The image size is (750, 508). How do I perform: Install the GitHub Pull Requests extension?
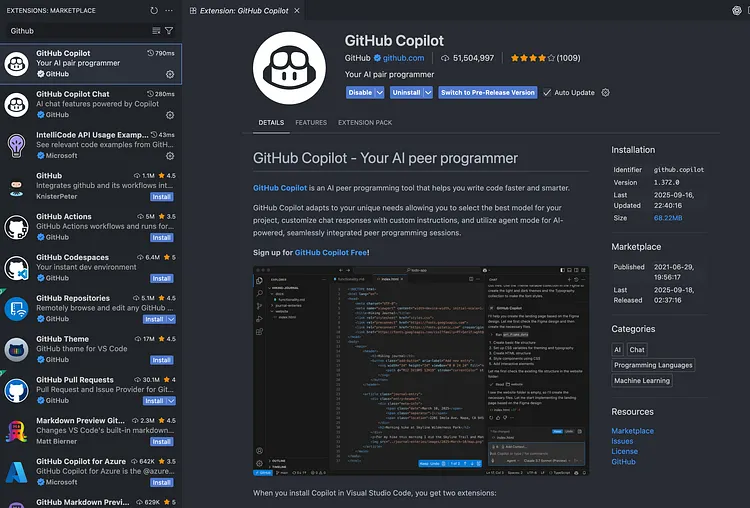[x=154, y=401]
